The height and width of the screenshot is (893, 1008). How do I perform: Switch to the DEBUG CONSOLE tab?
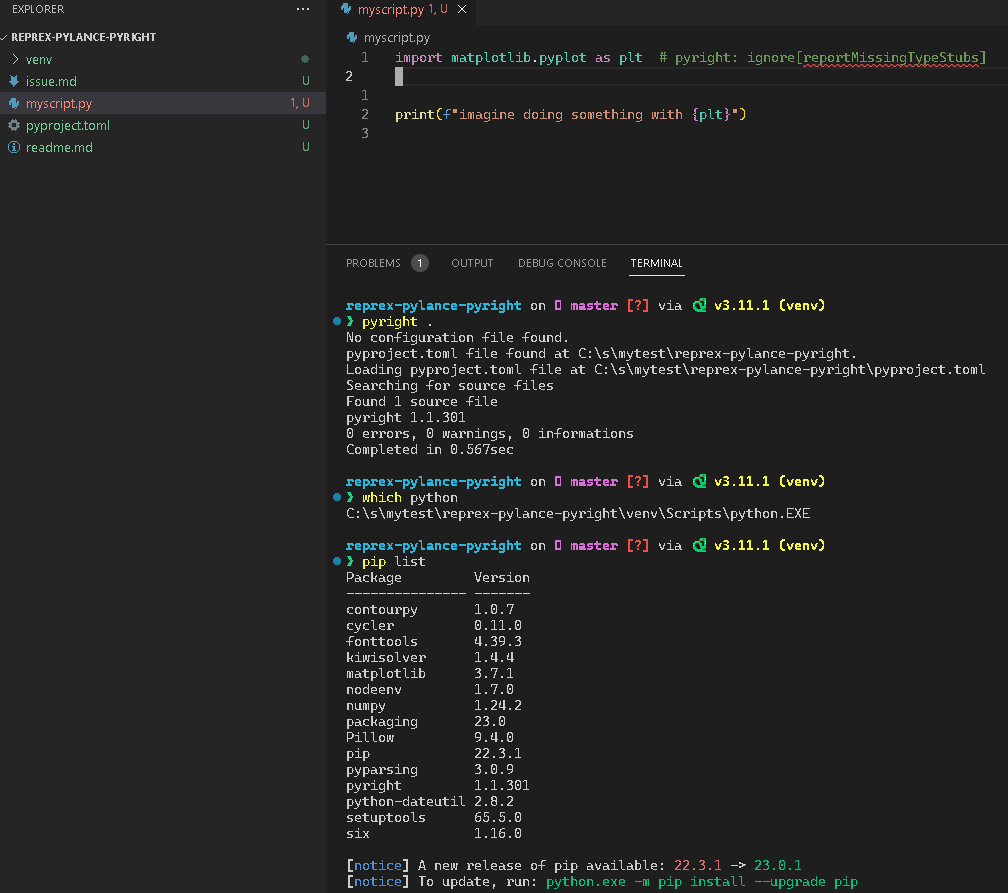(x=562, y=263)
